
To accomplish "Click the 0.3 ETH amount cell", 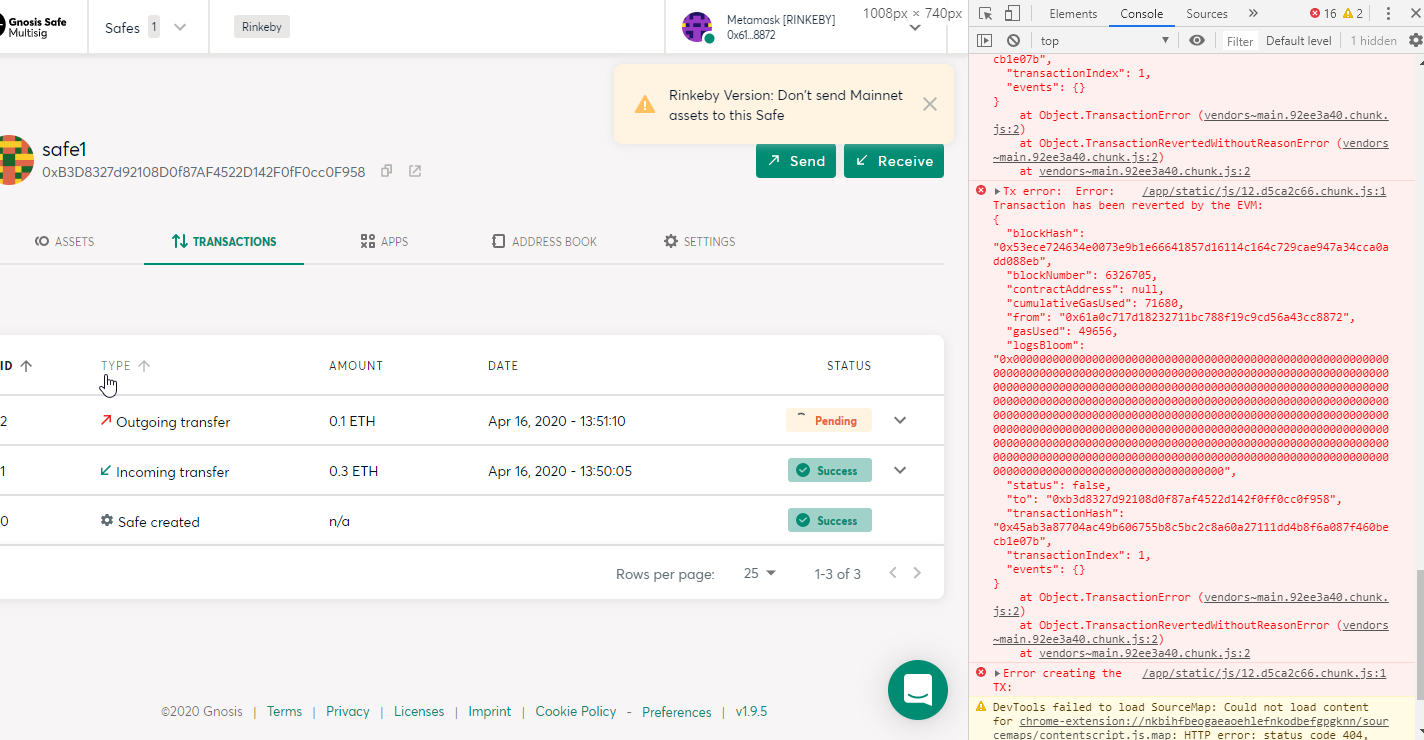I will pos(353,471).
